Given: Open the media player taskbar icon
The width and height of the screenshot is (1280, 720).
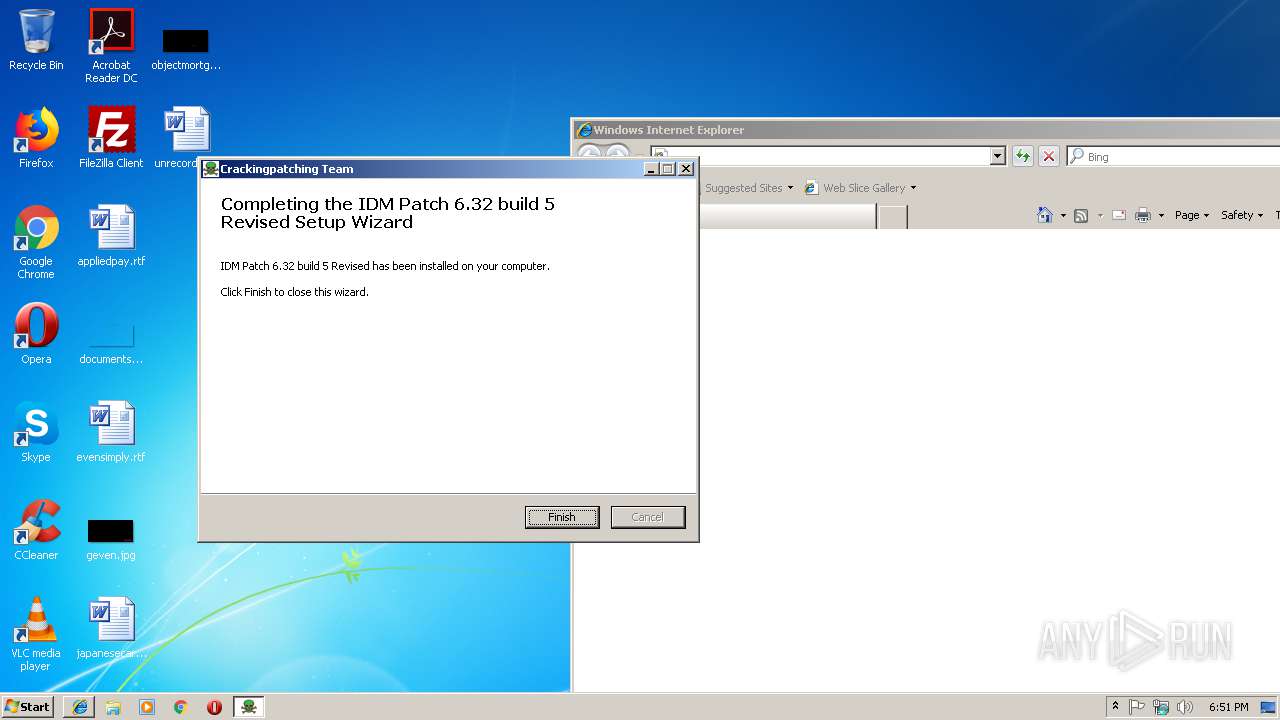Looking at the screenshot, I should click(147, 707).
